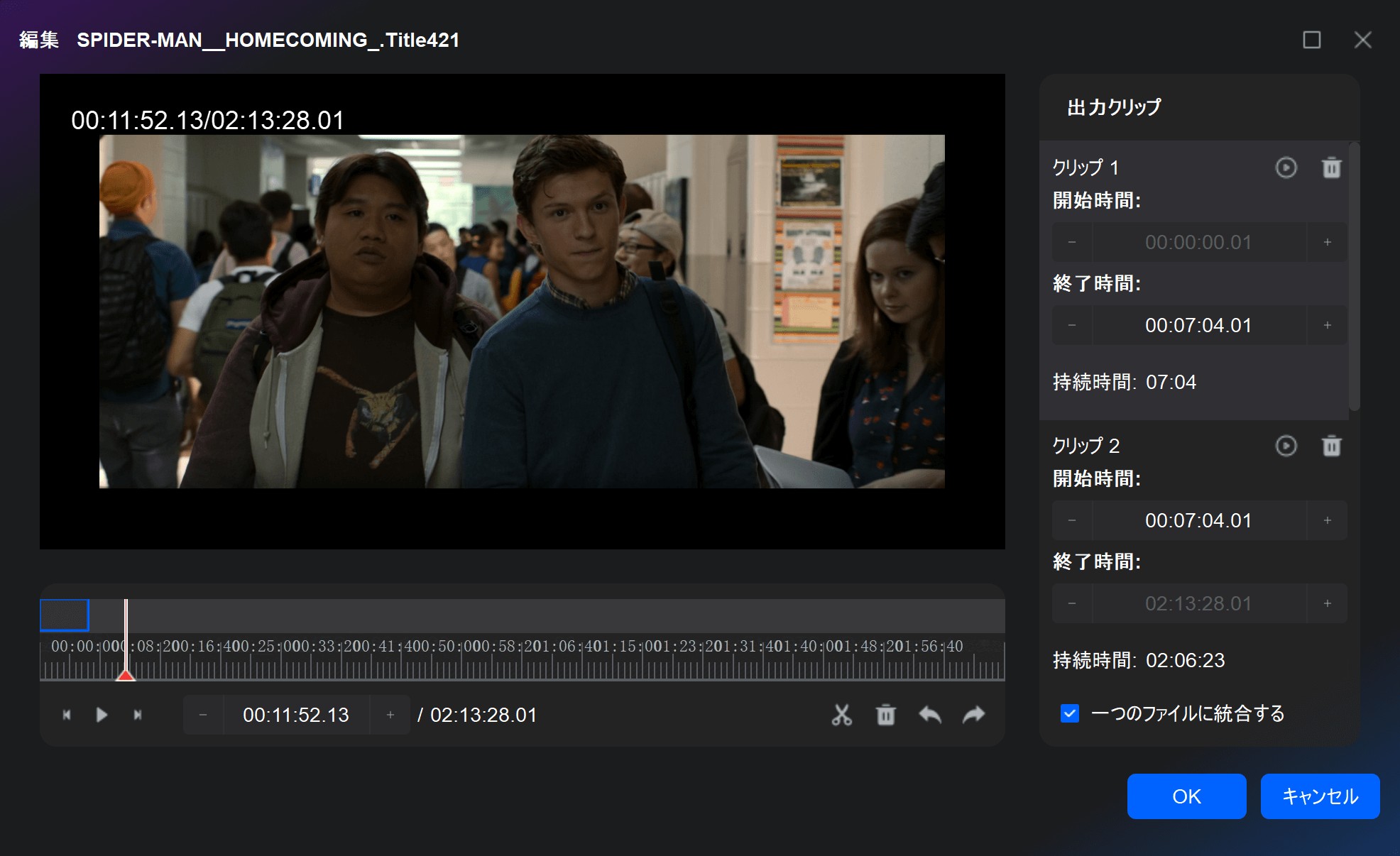Image resolution: width=1400 pixels, height=856 pixels.
Task: Maximize the edit window
Action: (1312, 40)
